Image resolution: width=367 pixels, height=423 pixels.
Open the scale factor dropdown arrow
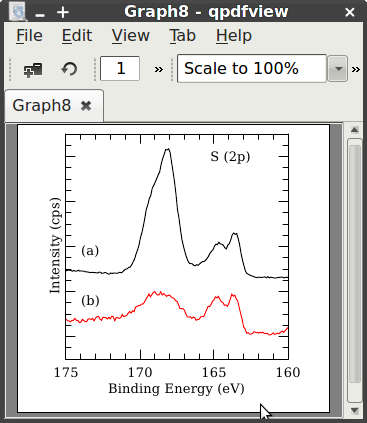pyautogui.click(x=338, y=69)
